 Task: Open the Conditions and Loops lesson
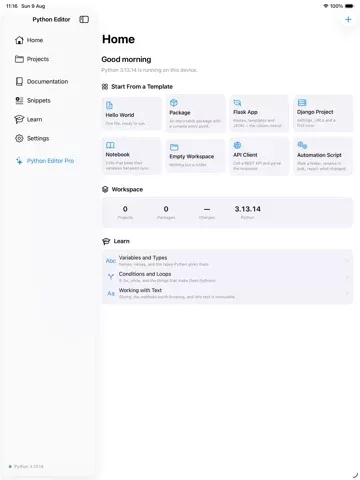[227, 277]
